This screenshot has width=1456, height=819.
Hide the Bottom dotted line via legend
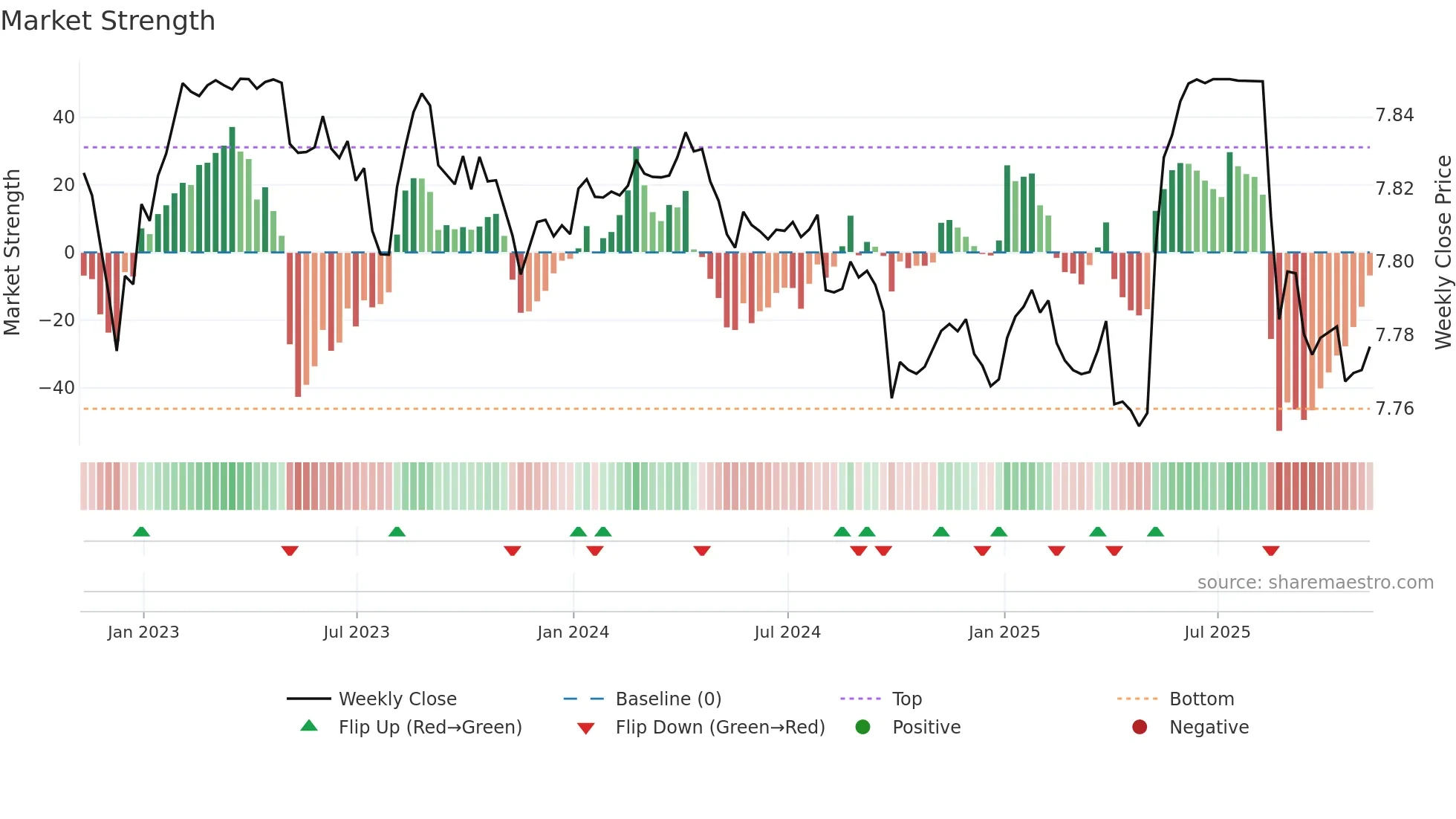[x=1201, y=699]
